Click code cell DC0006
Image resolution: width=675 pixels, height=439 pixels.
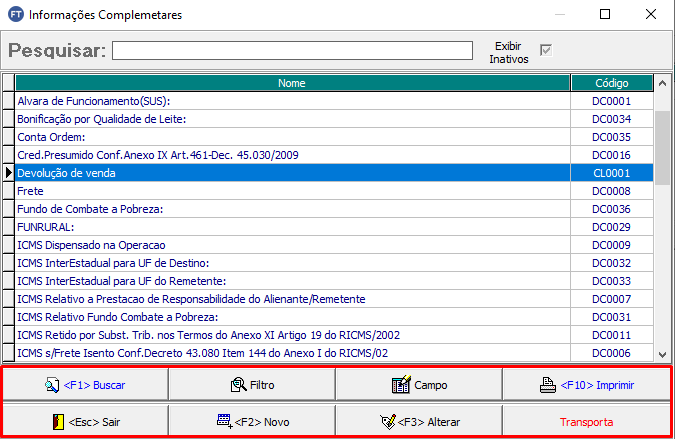pyautogui.click(x=612, y=353)
